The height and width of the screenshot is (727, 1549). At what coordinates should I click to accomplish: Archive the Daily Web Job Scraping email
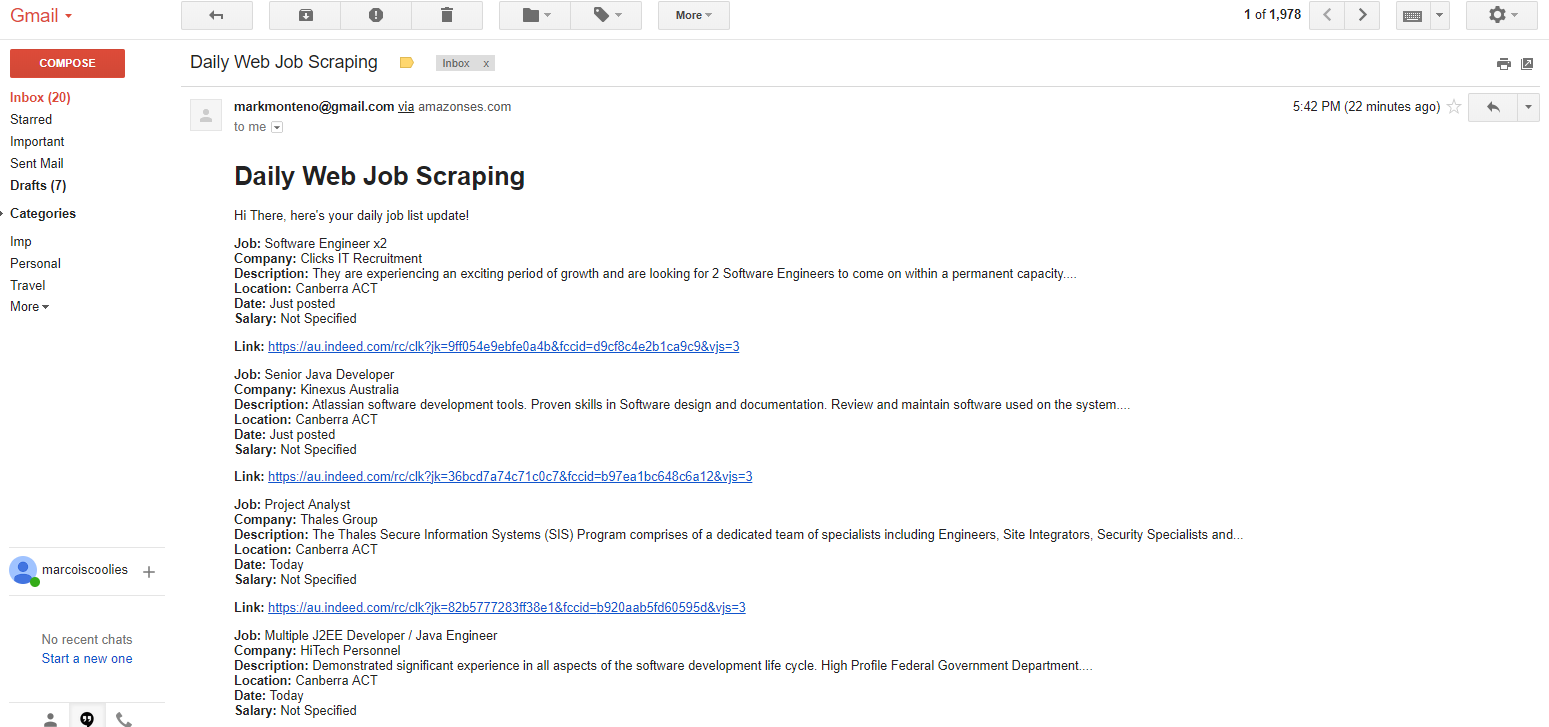click(304, 15)
